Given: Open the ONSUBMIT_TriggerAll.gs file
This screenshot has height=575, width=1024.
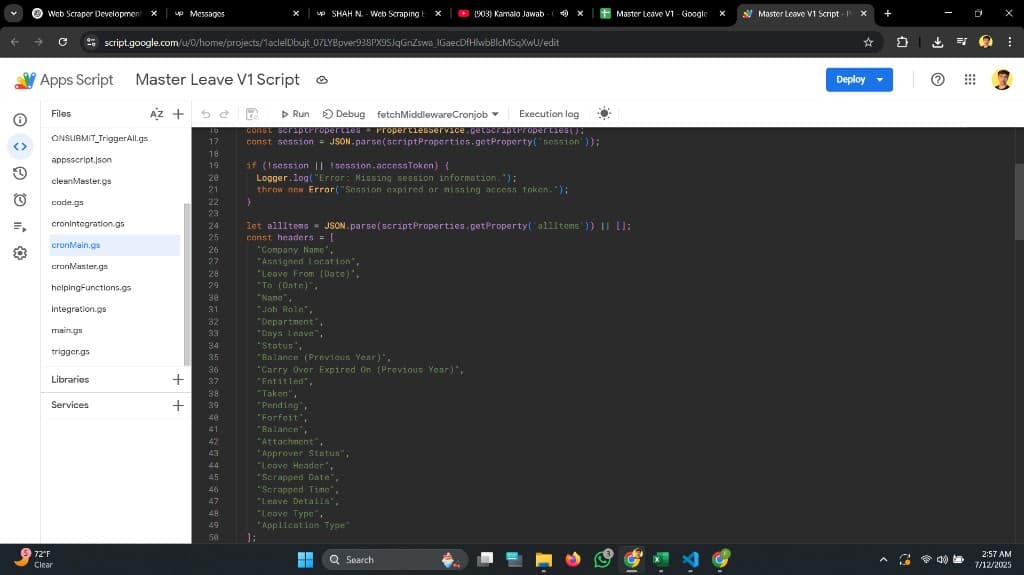Looking at the screenshot, I should coord(99,139).
